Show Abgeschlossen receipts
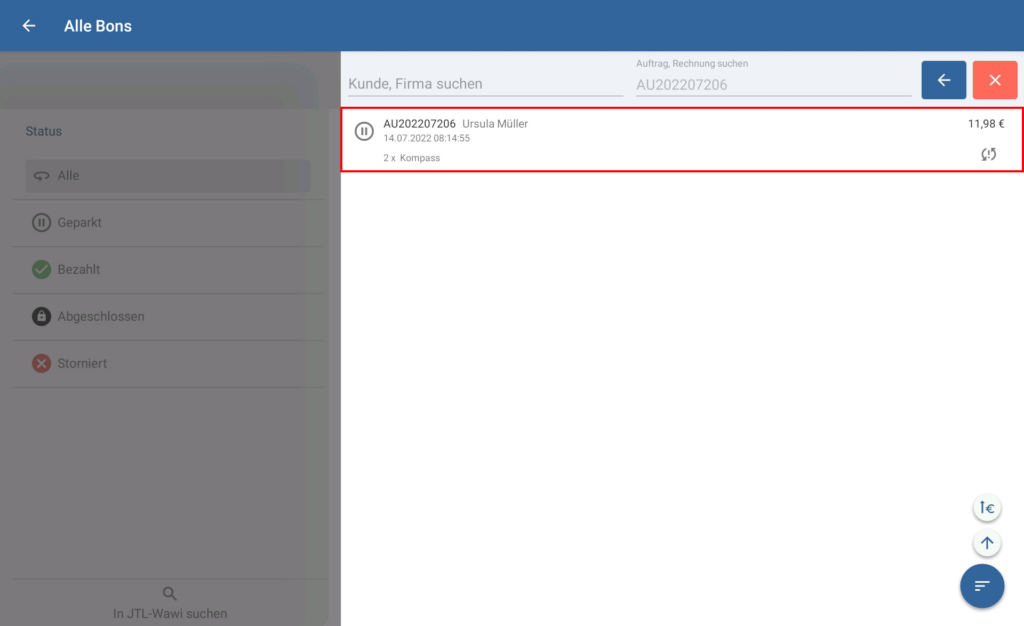This screenshot has height=626, width=1024. click(101, 317)
